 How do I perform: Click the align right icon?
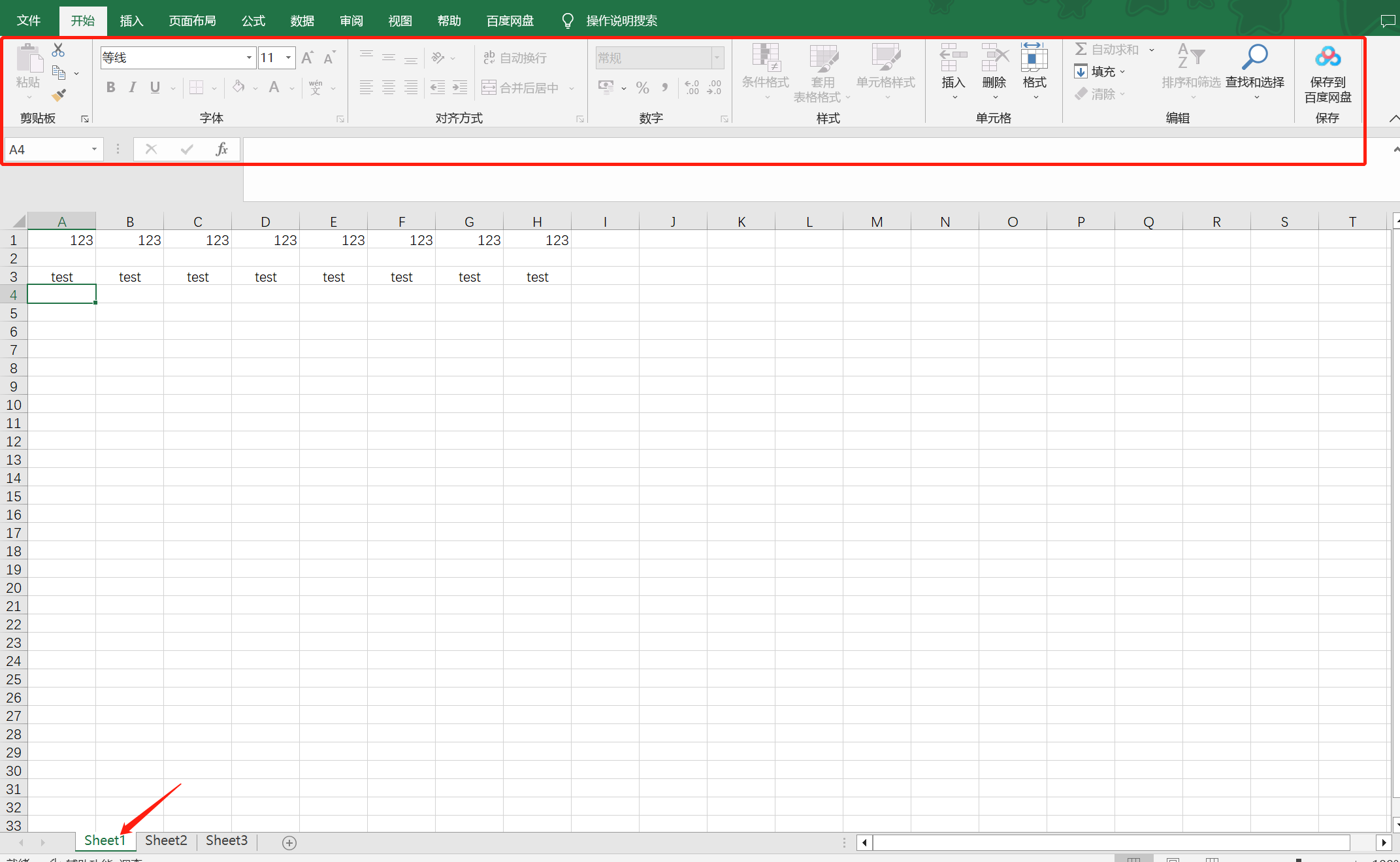click(x=411, y=88)
